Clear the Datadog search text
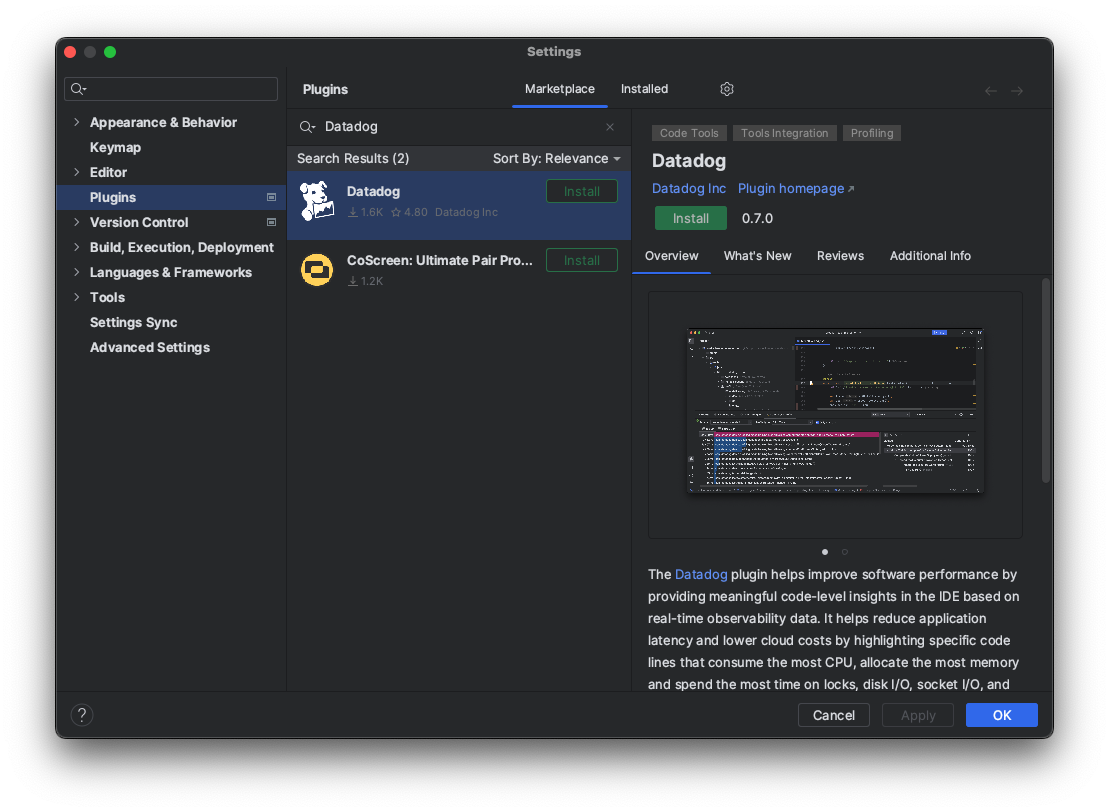 610,127
